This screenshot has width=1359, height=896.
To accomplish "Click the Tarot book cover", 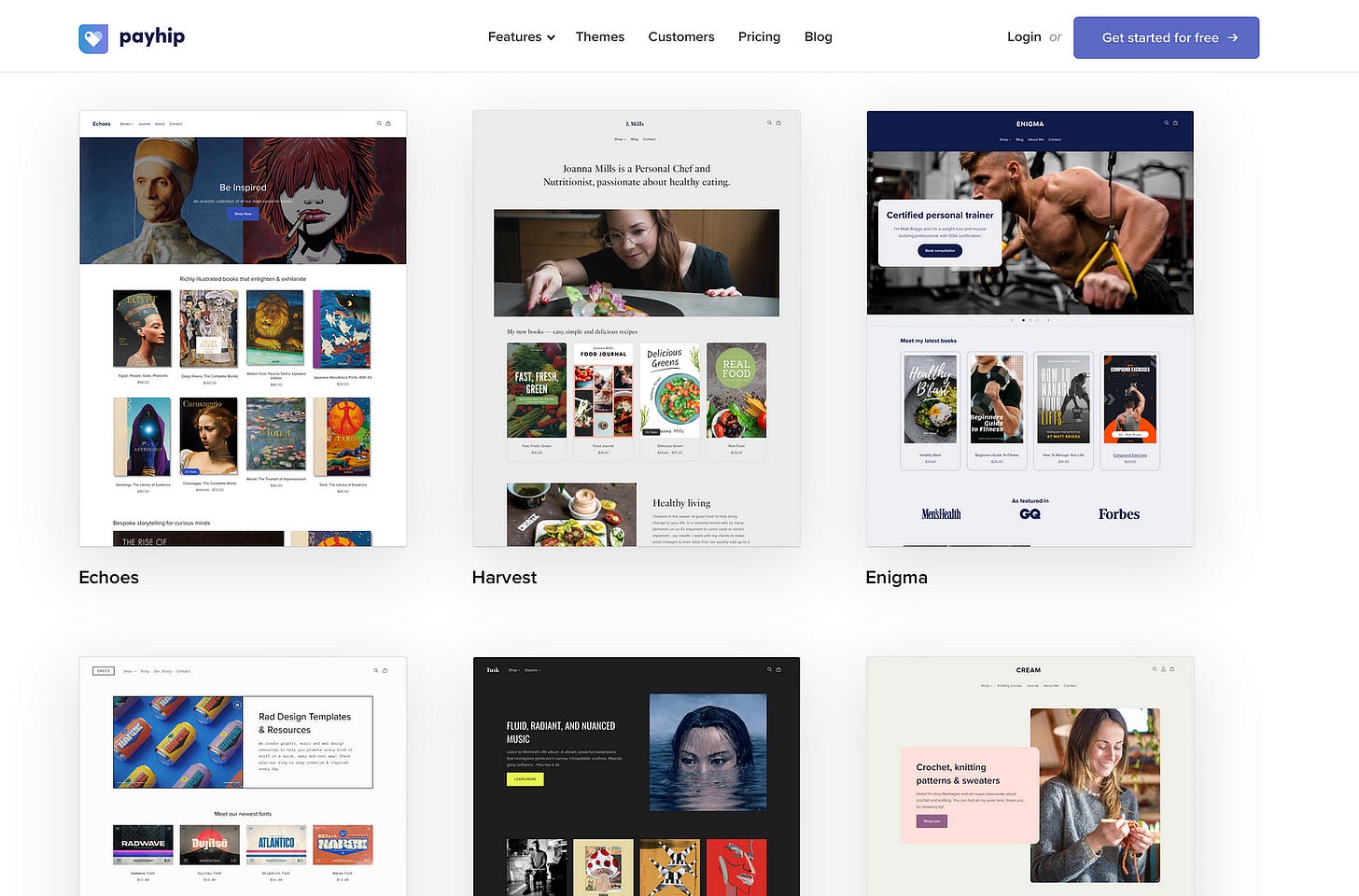I will (343, 437).
